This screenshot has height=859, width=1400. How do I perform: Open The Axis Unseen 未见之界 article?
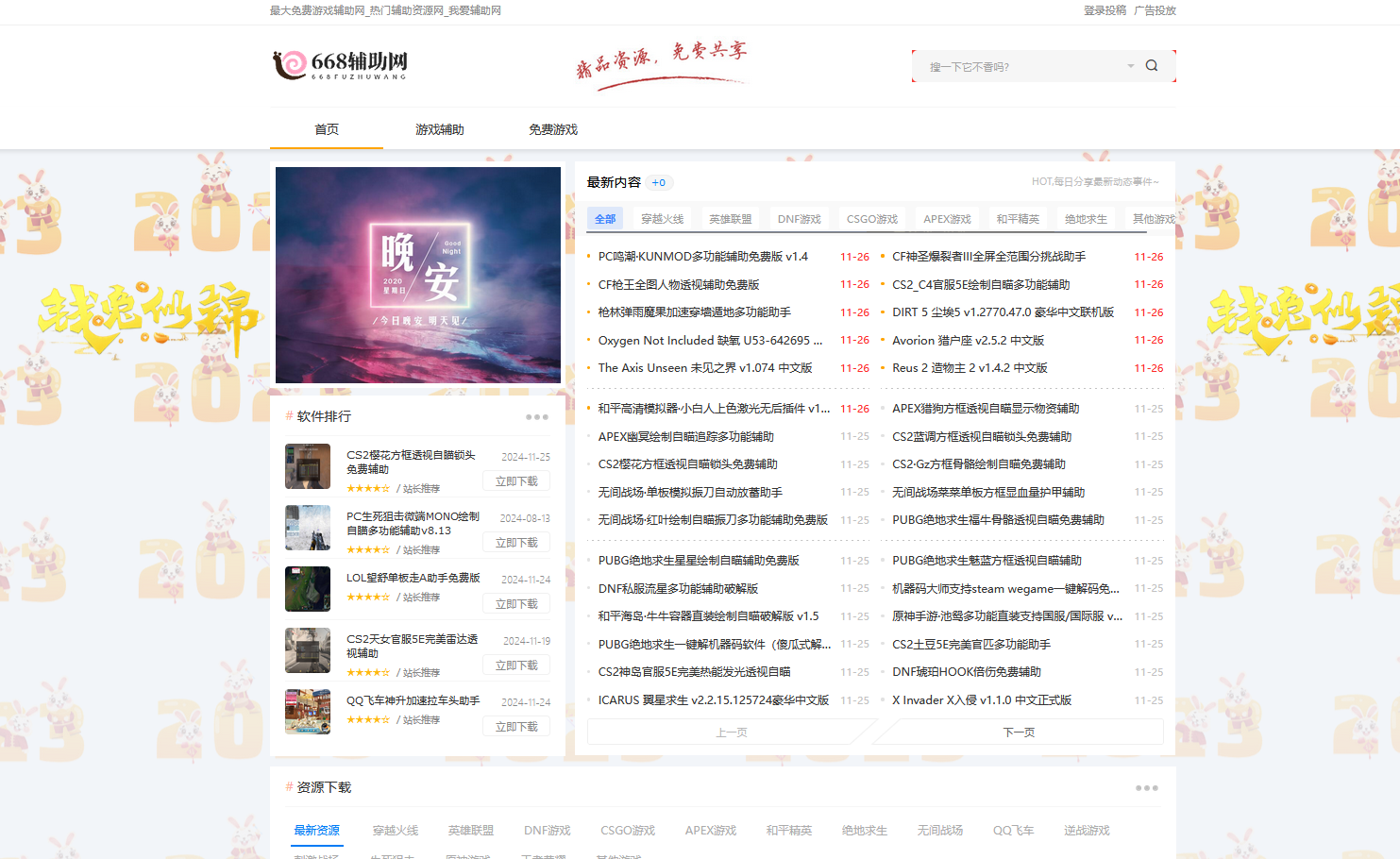pyautogui.click(x=705, y=368)
